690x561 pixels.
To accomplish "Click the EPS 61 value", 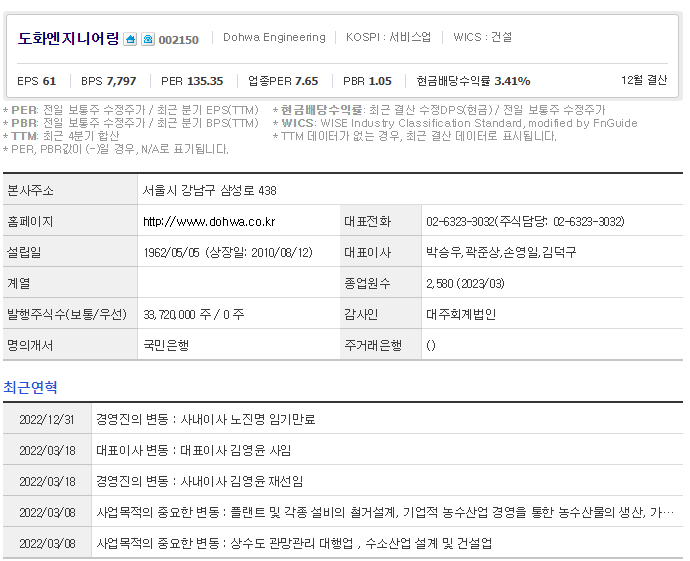I will (37, 81).
